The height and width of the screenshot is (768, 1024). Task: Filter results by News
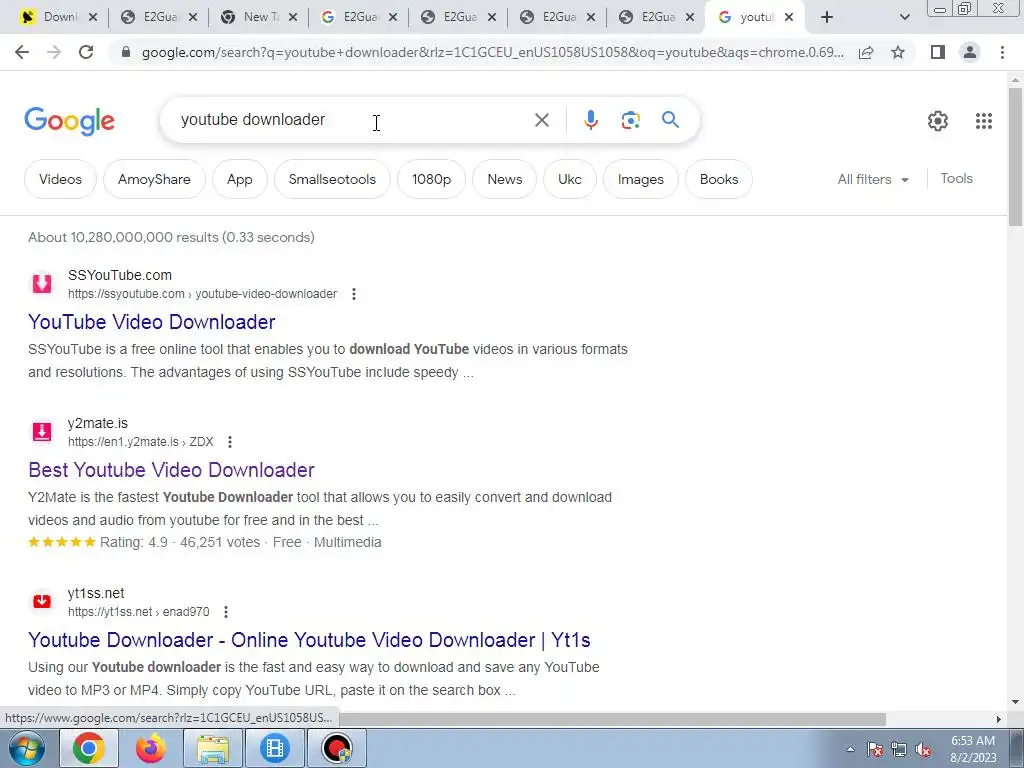(x=505, y=179)
